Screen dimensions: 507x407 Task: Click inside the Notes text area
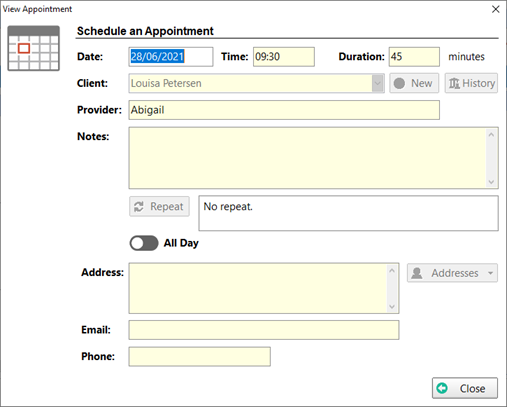(308, 158)
